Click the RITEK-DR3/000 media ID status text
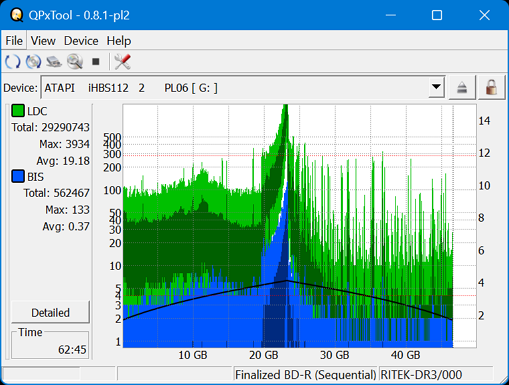Image resolution: width=509 pixels, height=385 pixels. click(x=421, y=375)
